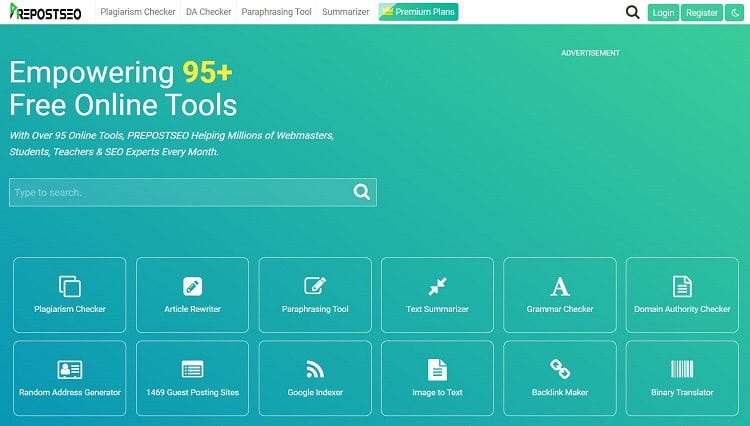Open the Google Indexer card label
750x426 pixels.
(315, 392)
